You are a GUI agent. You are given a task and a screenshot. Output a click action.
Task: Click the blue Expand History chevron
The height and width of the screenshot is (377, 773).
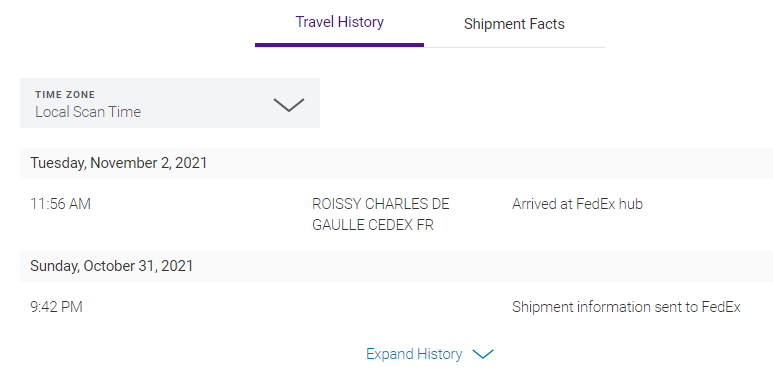483,354
